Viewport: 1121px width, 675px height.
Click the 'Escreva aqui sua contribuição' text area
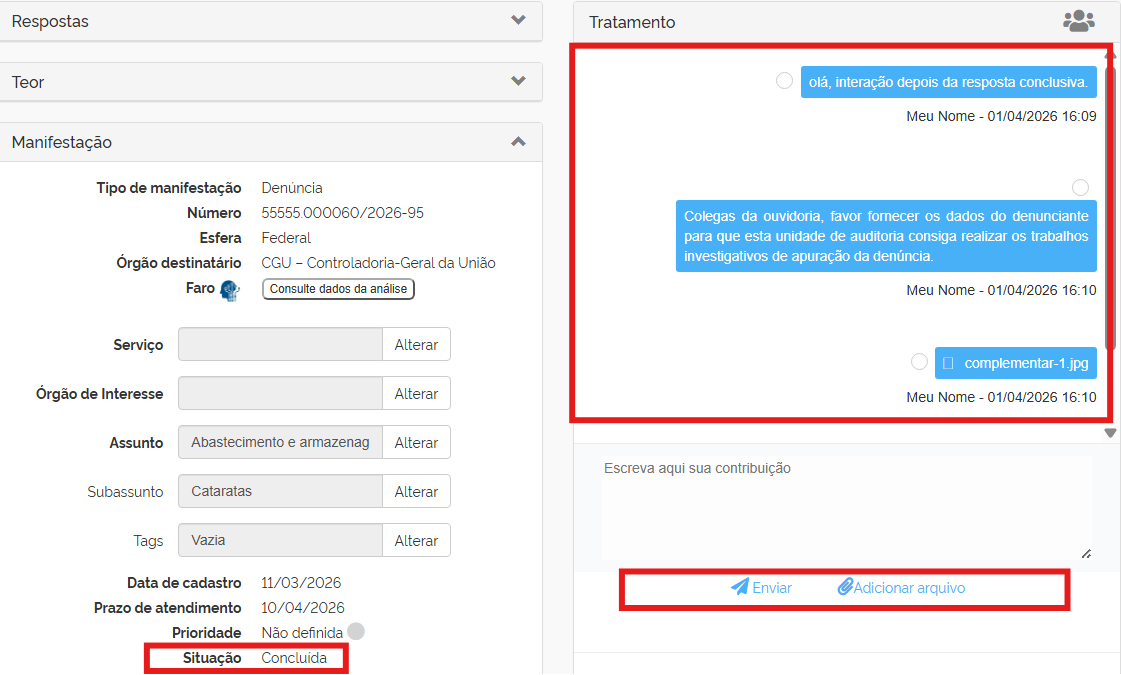[x=845, y=507]
